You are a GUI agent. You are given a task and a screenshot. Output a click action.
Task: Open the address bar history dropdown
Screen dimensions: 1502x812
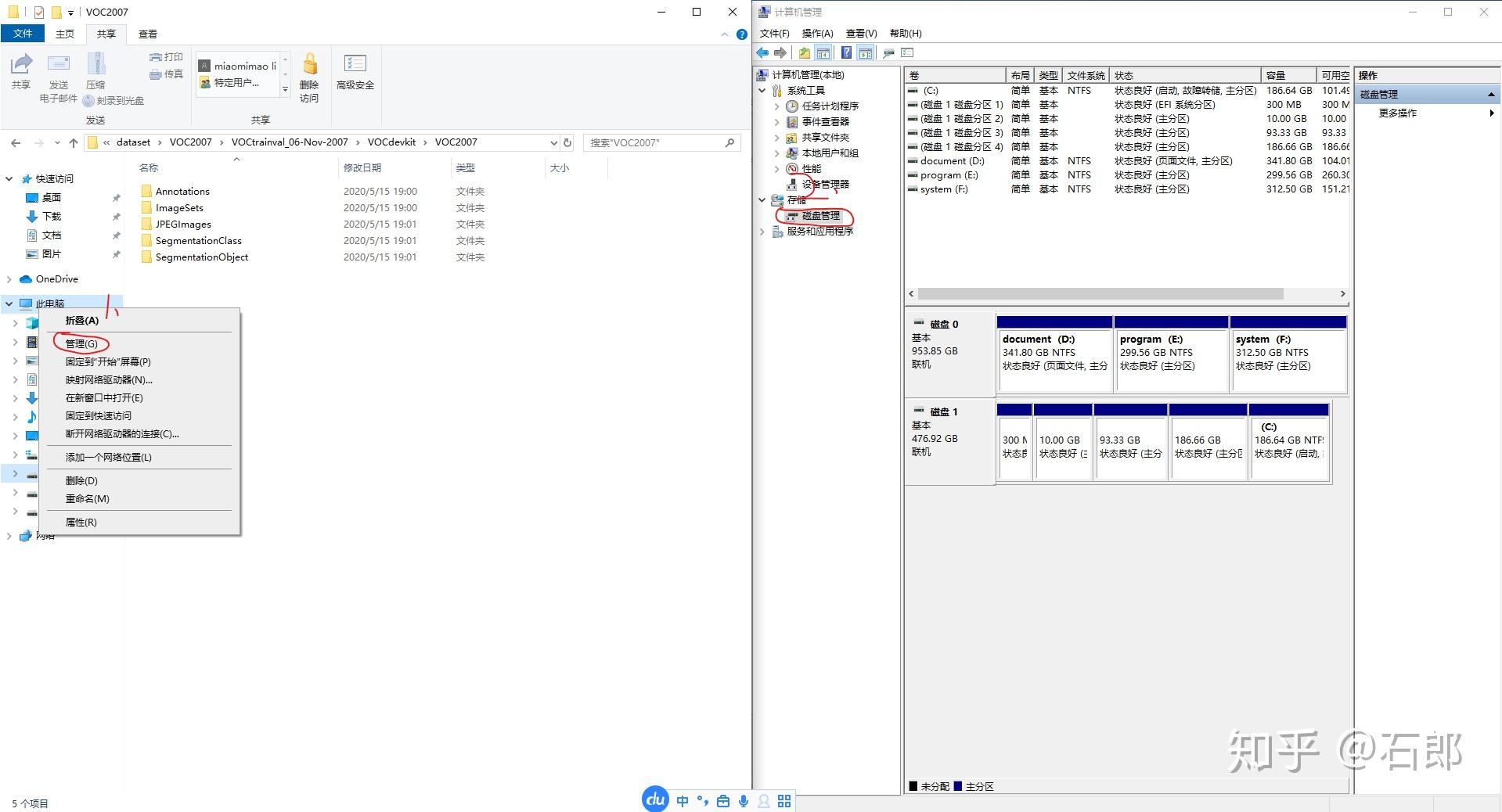554,142
